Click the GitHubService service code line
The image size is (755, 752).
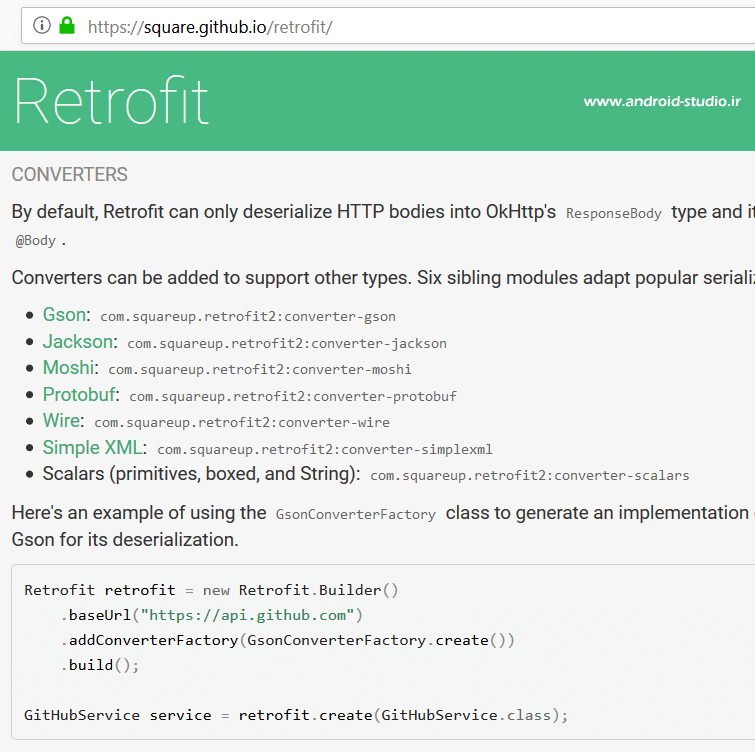(296, 715)
